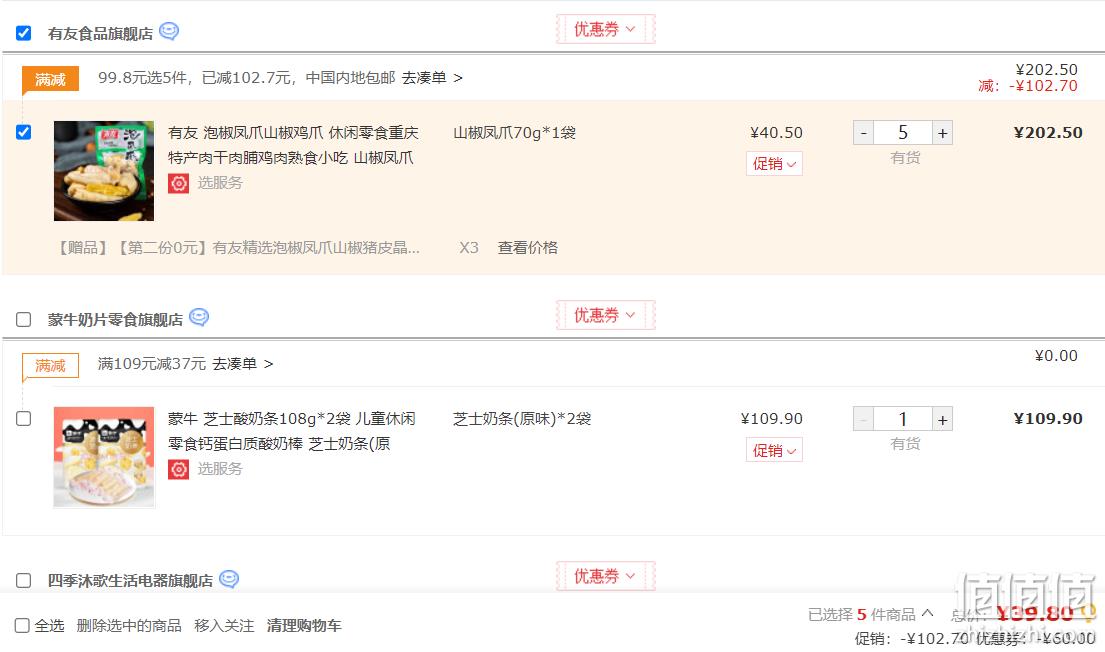Check the 蒙牛奶片零食旗舰店 store checkbox

tap(23, 319)
